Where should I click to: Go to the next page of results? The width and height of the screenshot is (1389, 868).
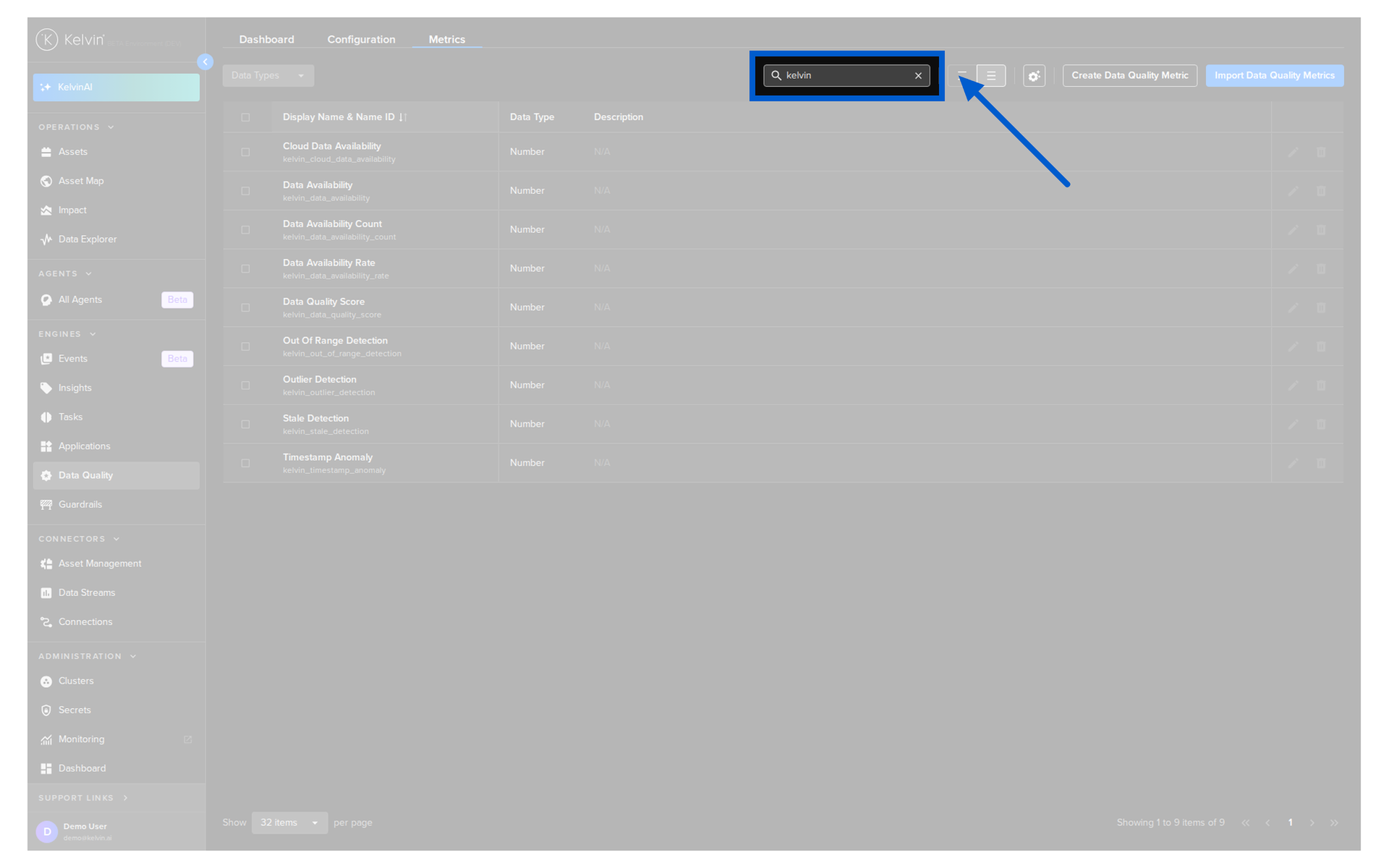click(x=1312, y=823)
